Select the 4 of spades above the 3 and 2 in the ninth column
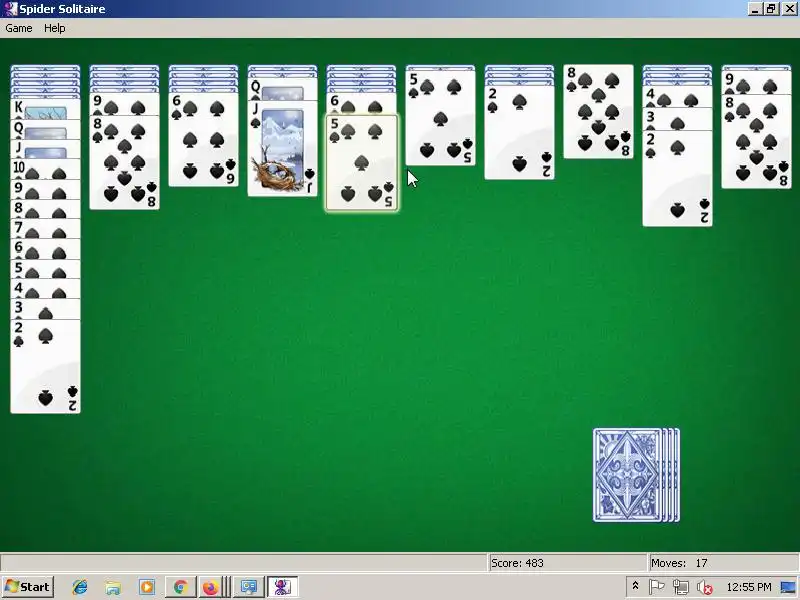Image resolution: width=800 pixels, height=600 pixels. (x=677, y=97)
